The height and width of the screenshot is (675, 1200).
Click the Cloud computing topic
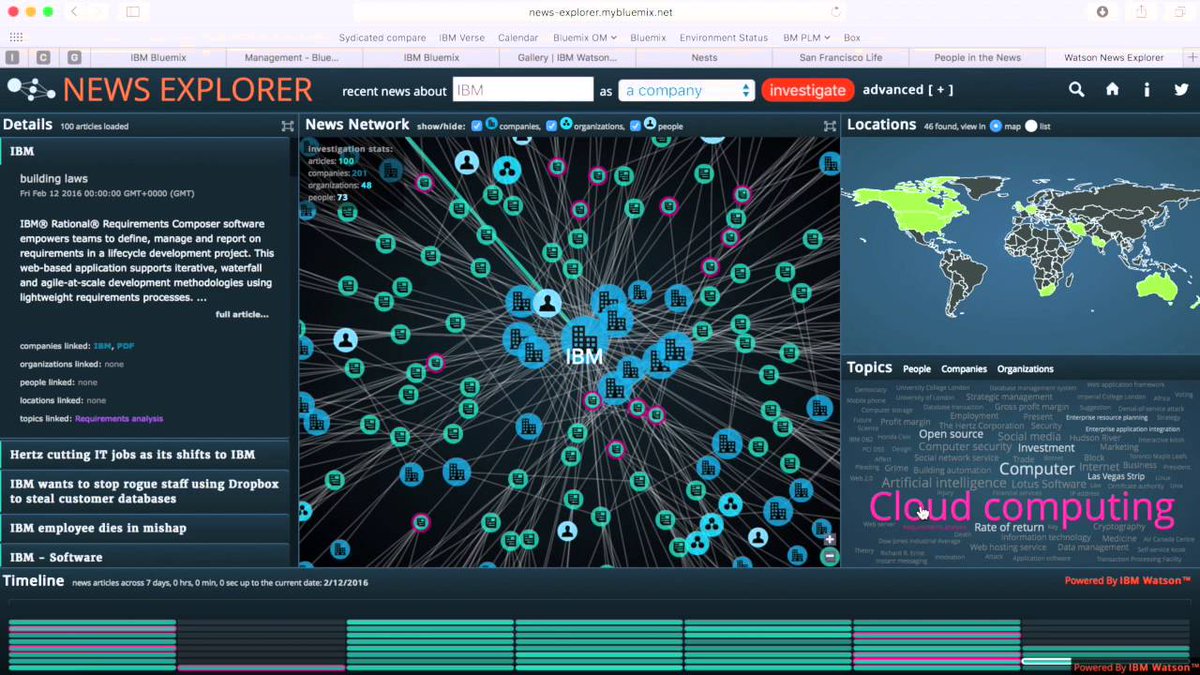1021,508
